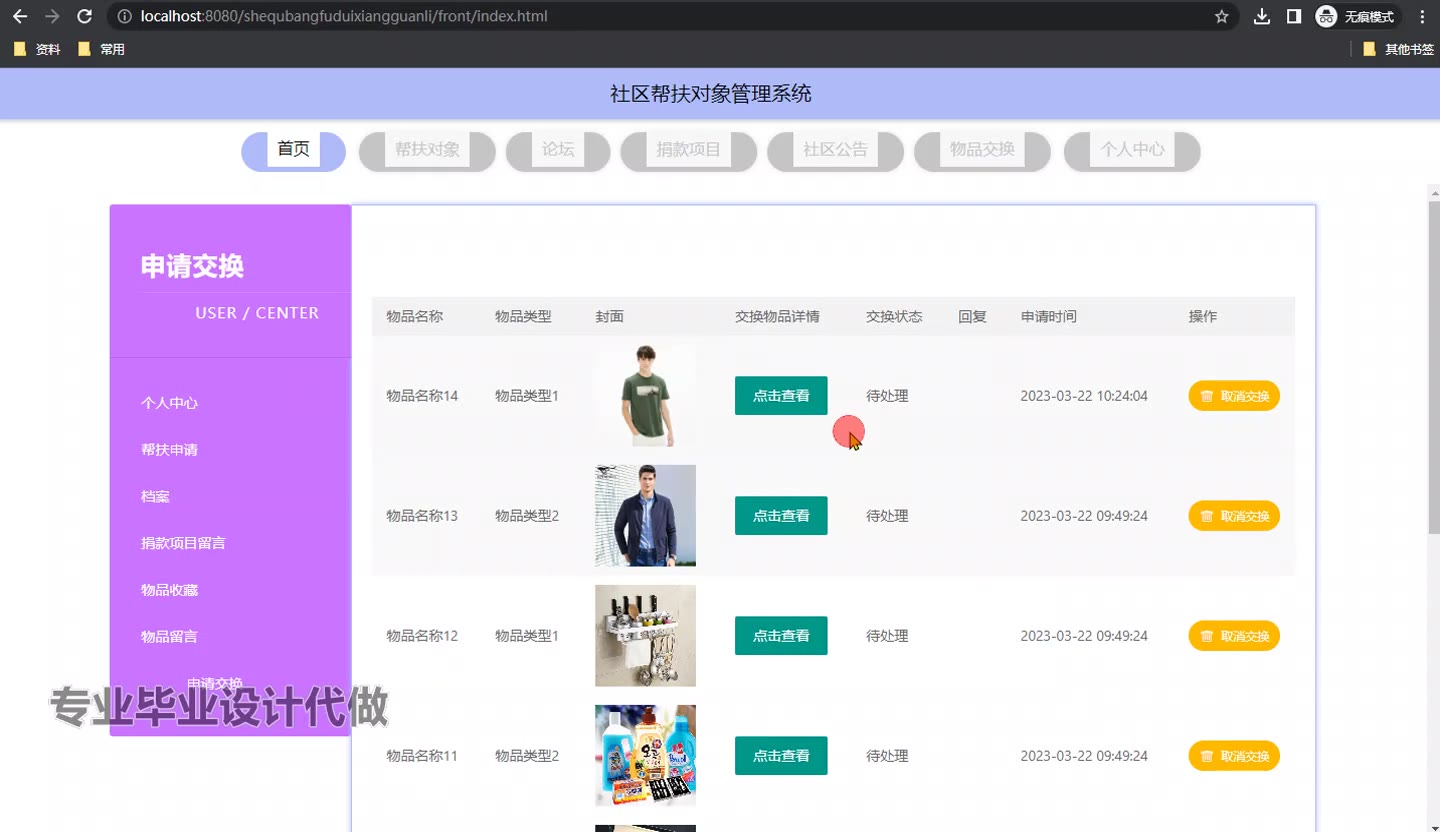Screen dimensions: 1440x832
Task: Toggle the browser side panel icon
Action: coord(1294,16)
